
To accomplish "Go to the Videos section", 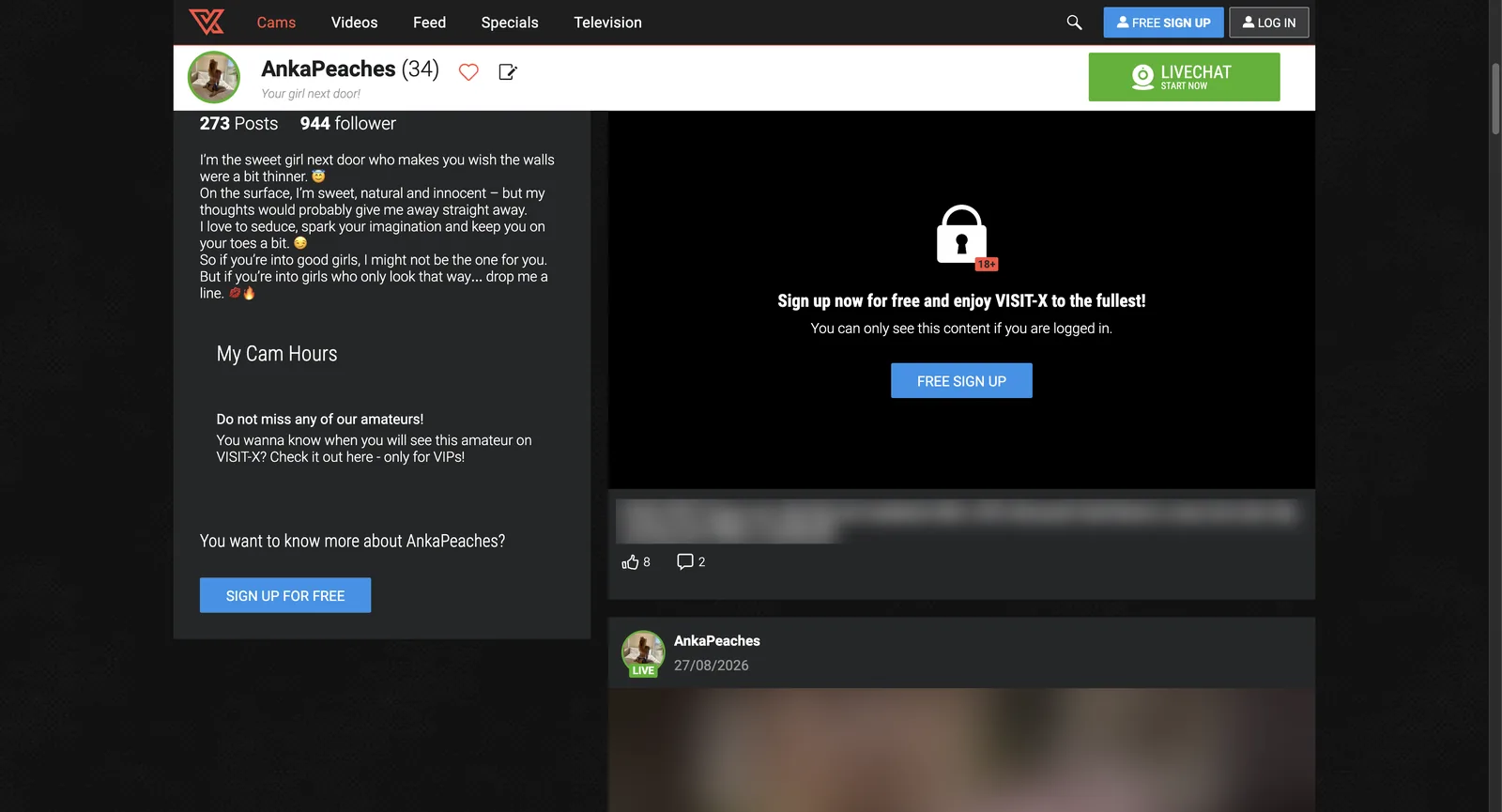I will (354, 23).
